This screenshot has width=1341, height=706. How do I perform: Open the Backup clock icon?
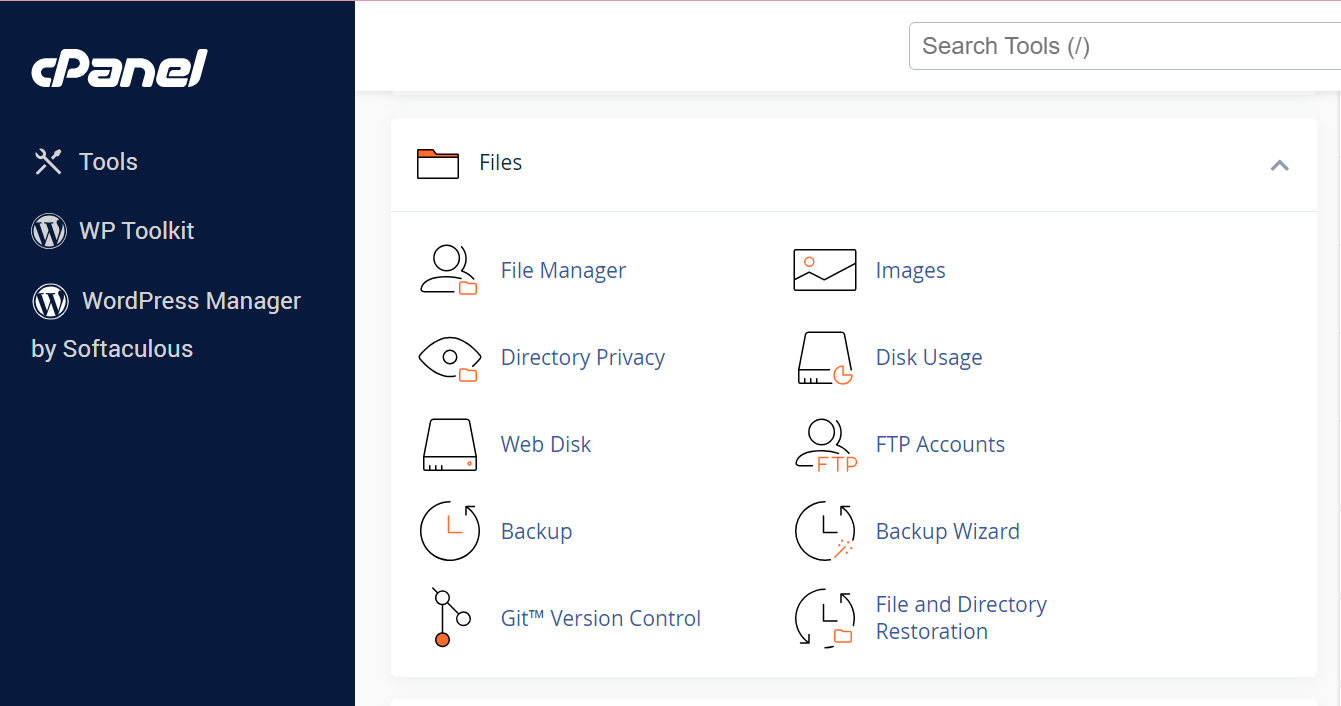point(450,531)
